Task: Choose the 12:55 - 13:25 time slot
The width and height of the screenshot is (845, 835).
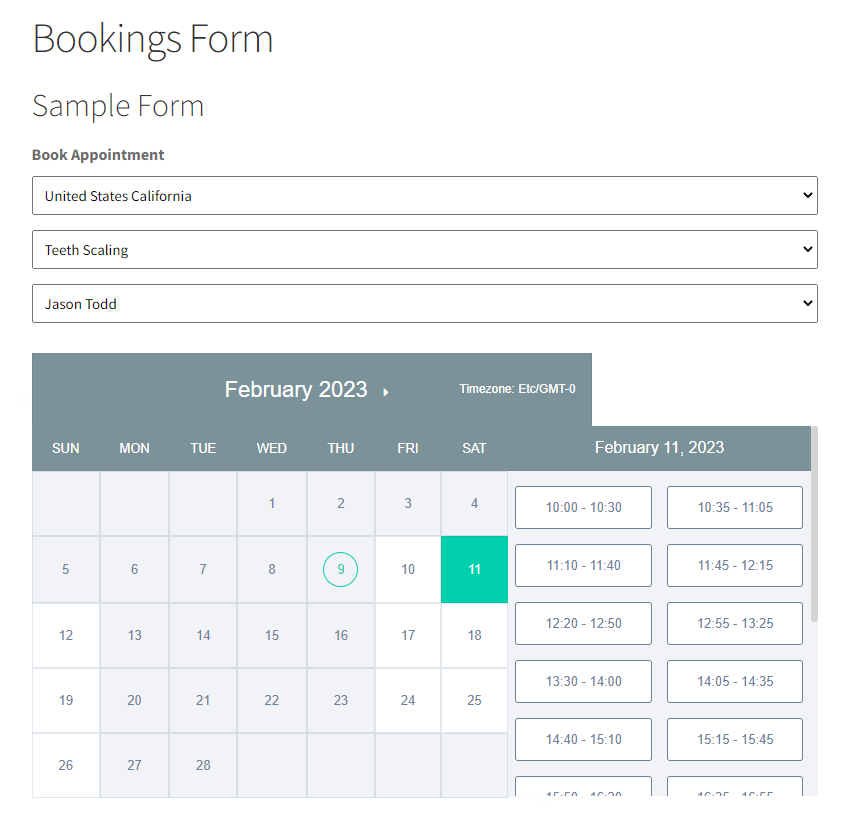Action: pos(735,623)
